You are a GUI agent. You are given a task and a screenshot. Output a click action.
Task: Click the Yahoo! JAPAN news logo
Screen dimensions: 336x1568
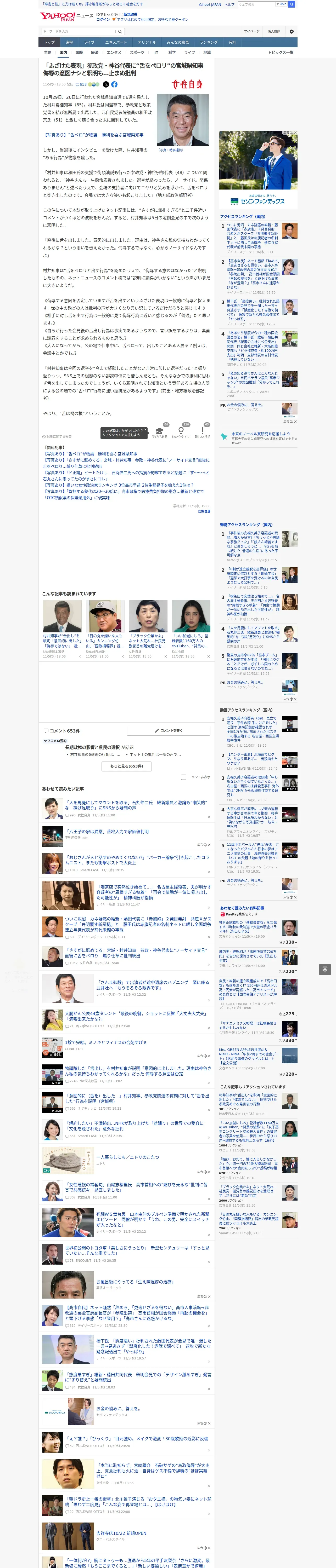click(66, 16)
